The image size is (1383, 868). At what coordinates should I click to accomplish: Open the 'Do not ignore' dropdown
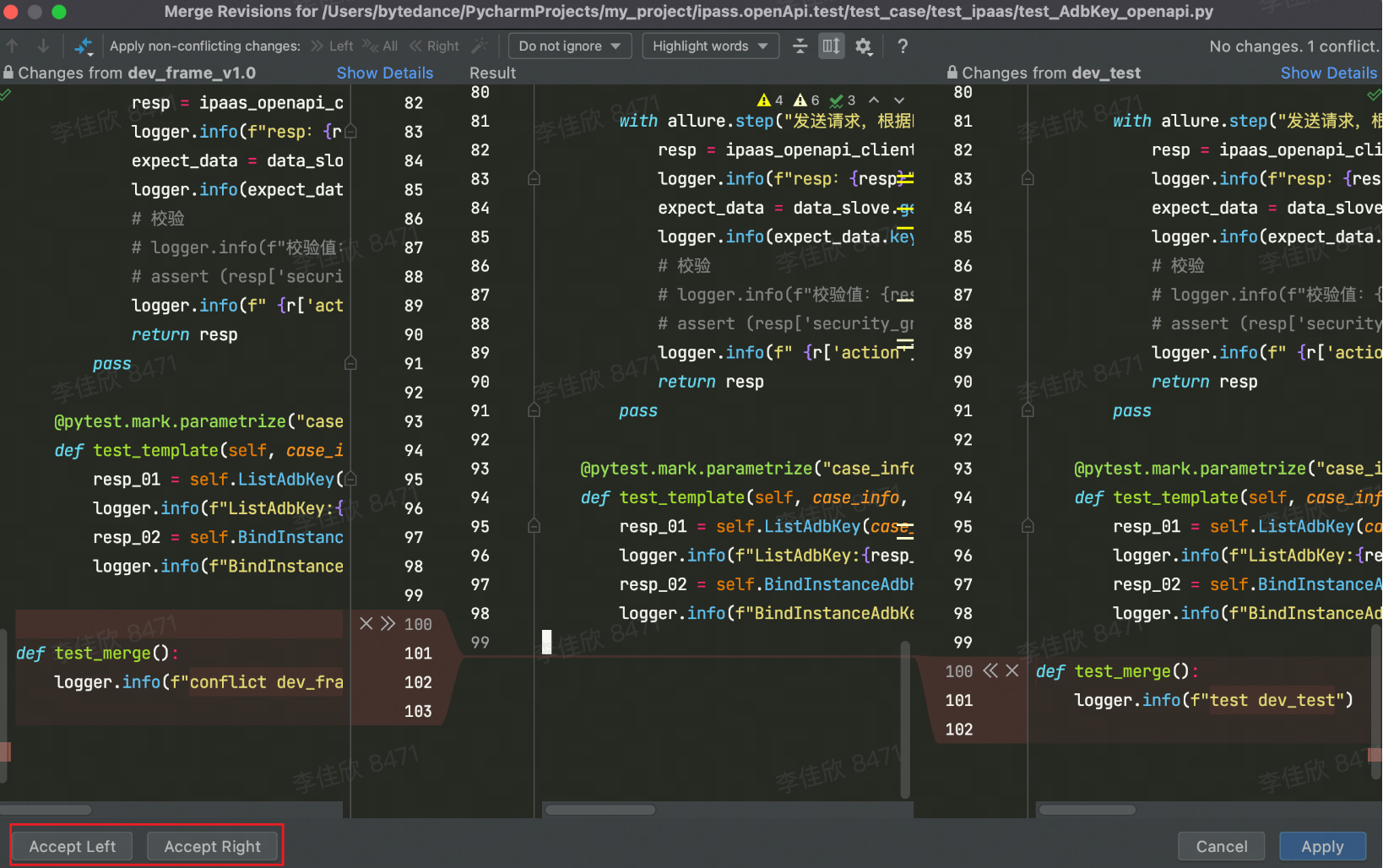(570, 46)
